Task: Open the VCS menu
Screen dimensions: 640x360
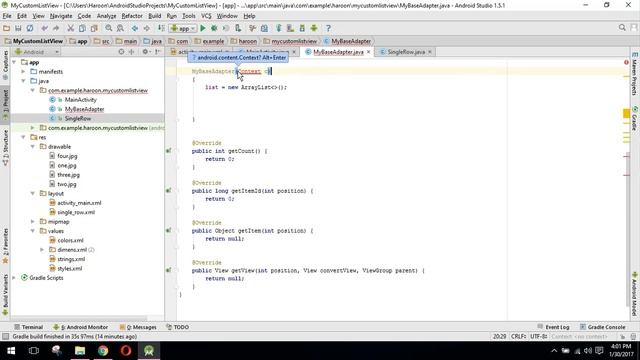Action: 206,16
